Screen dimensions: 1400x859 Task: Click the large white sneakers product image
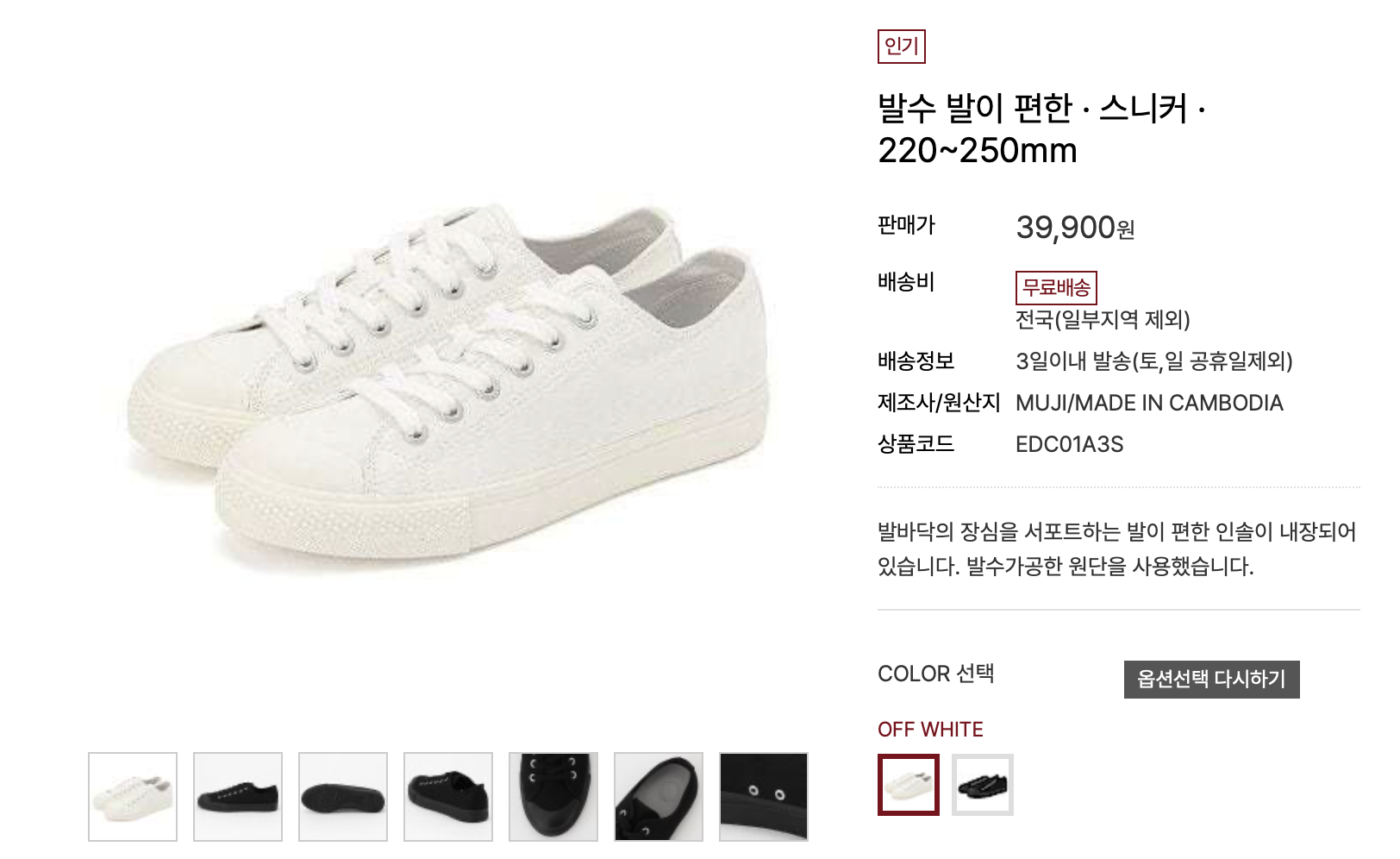point(448,379)
